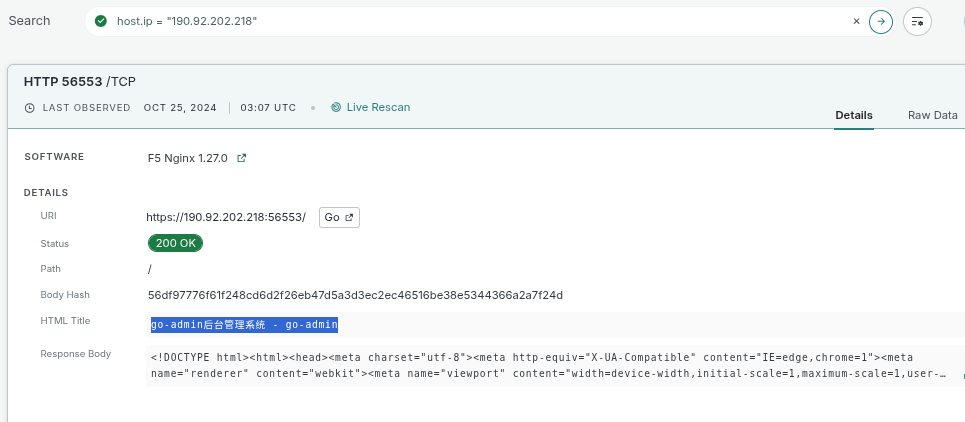Click the 200 OK status badge
This screenshot has width=965, height=422.
point(175,243)
